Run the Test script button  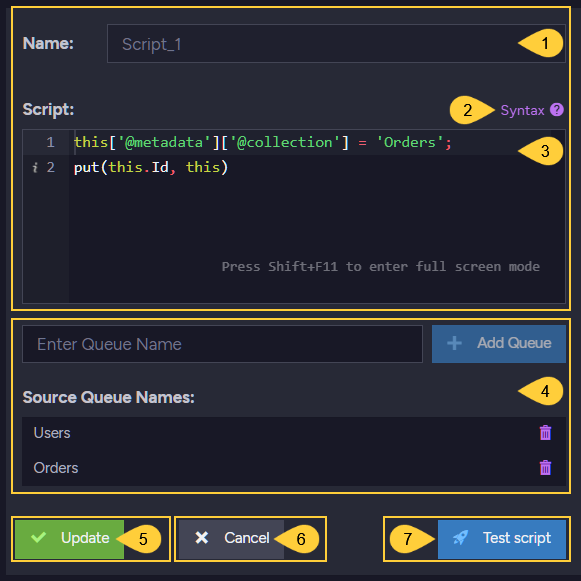(502, 538)
